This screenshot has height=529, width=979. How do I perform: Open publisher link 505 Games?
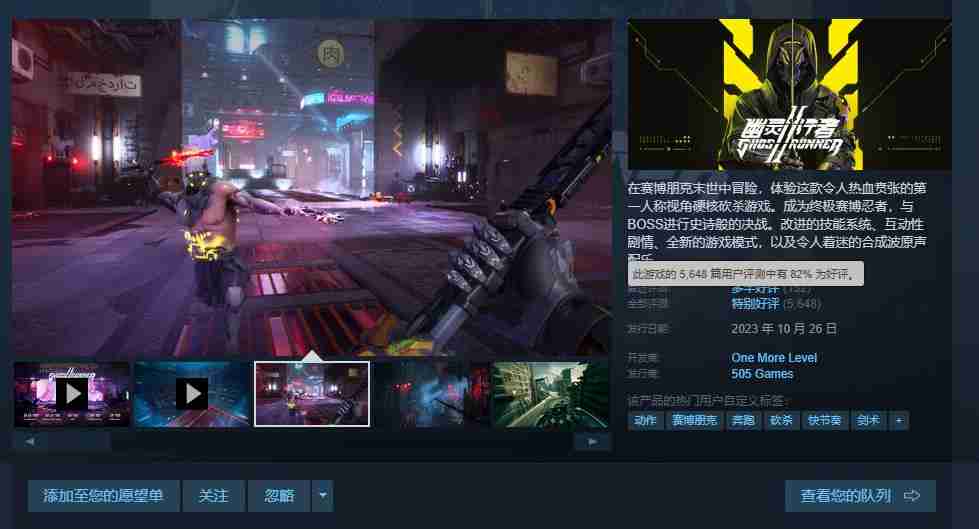762,373
